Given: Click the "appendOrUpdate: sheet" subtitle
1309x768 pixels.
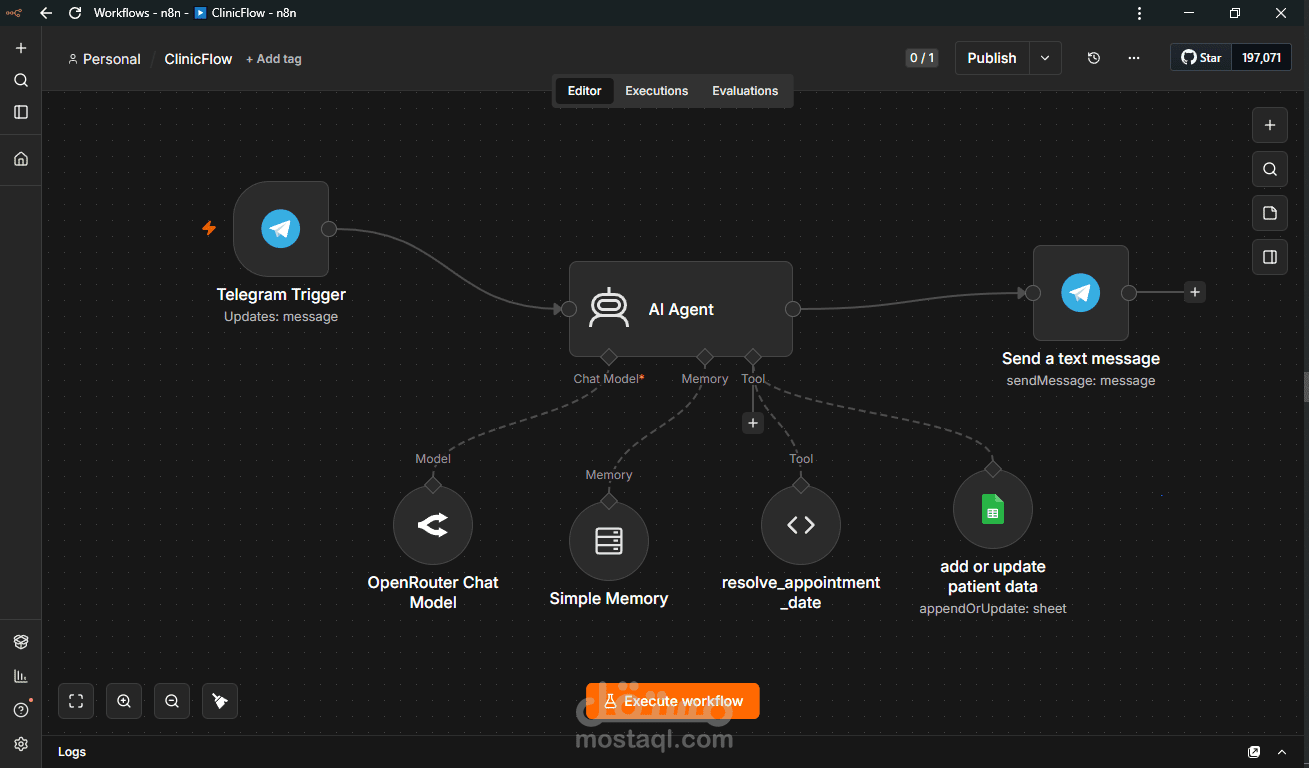Looking at the screenshot, I should [x=993, y=608].
